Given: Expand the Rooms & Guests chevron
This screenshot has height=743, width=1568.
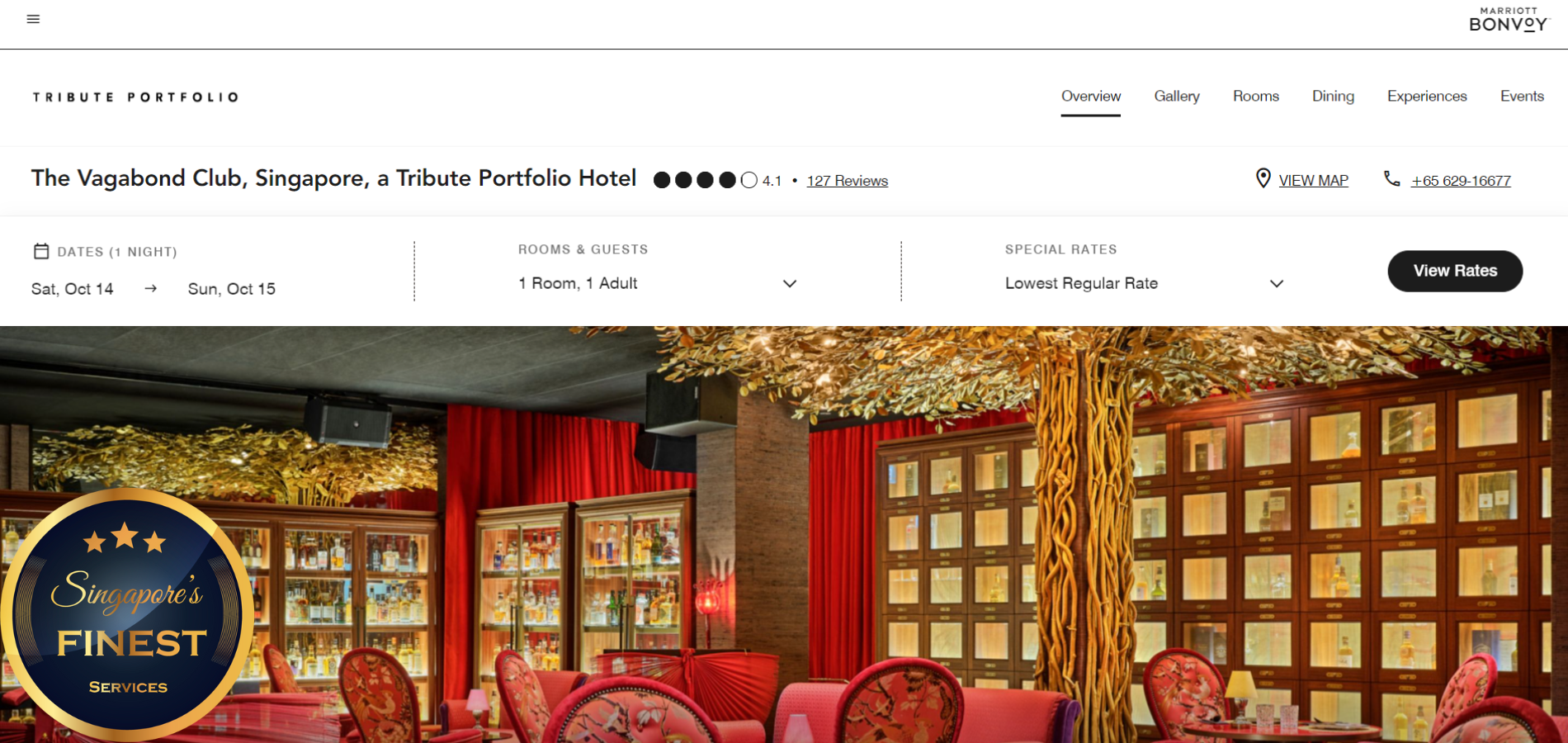Looking at the screenshot, I should [789, 283].
